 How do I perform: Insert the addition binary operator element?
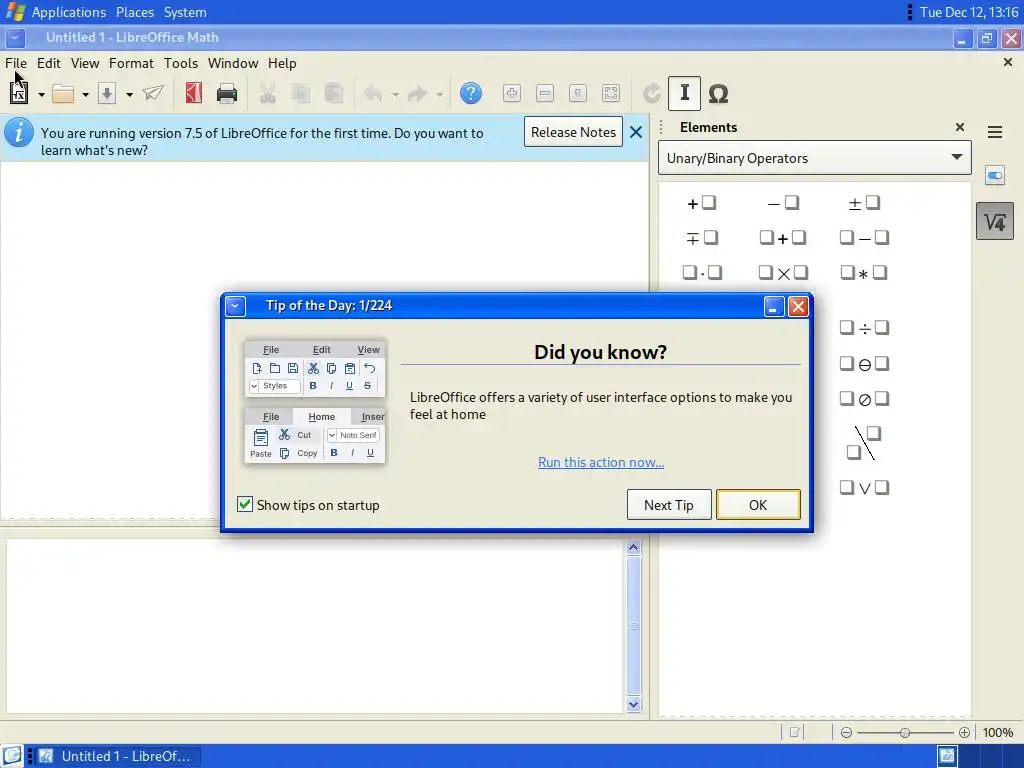coord(783,238)
